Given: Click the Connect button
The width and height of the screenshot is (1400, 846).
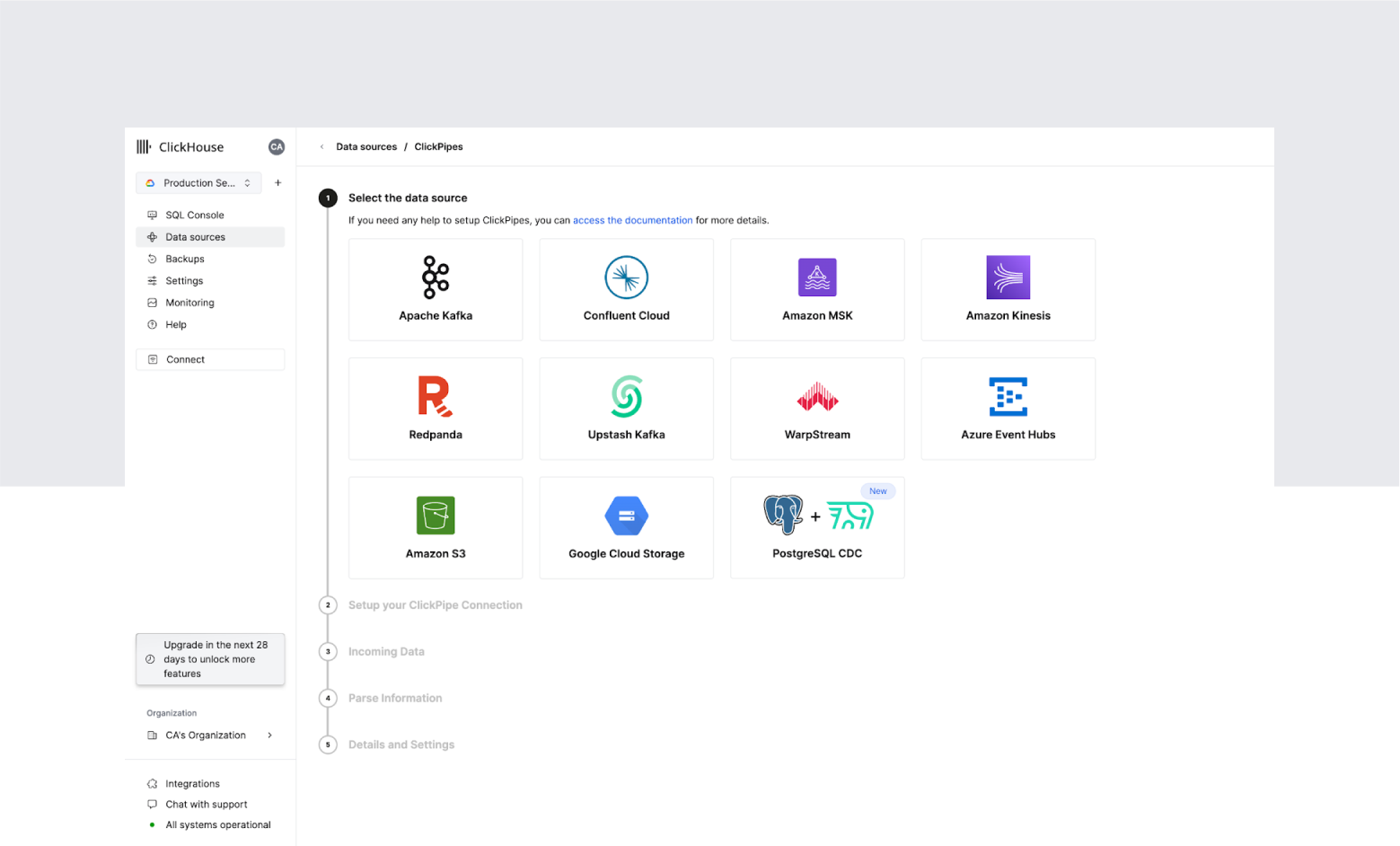Looking at the screenshot, I should [x=210, y=359].
